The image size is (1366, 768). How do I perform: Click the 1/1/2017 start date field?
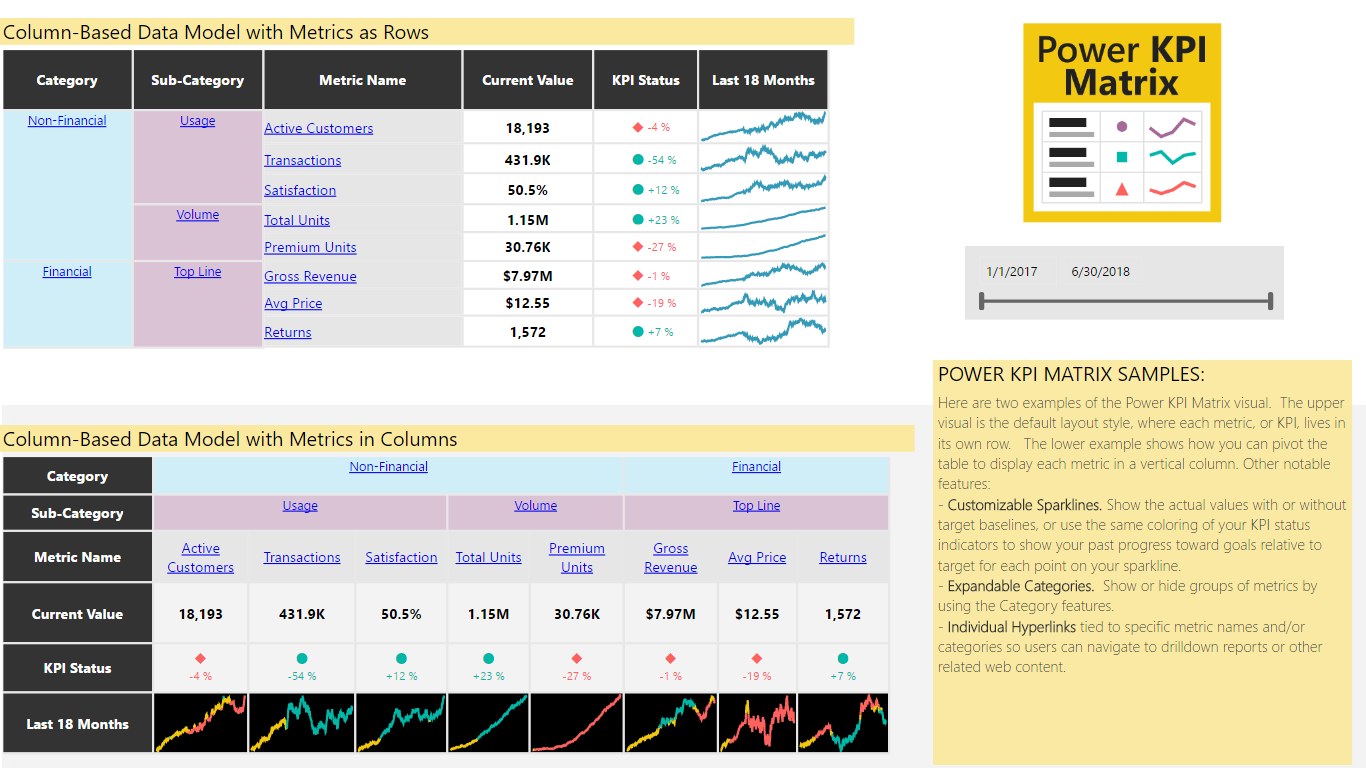1012,272
